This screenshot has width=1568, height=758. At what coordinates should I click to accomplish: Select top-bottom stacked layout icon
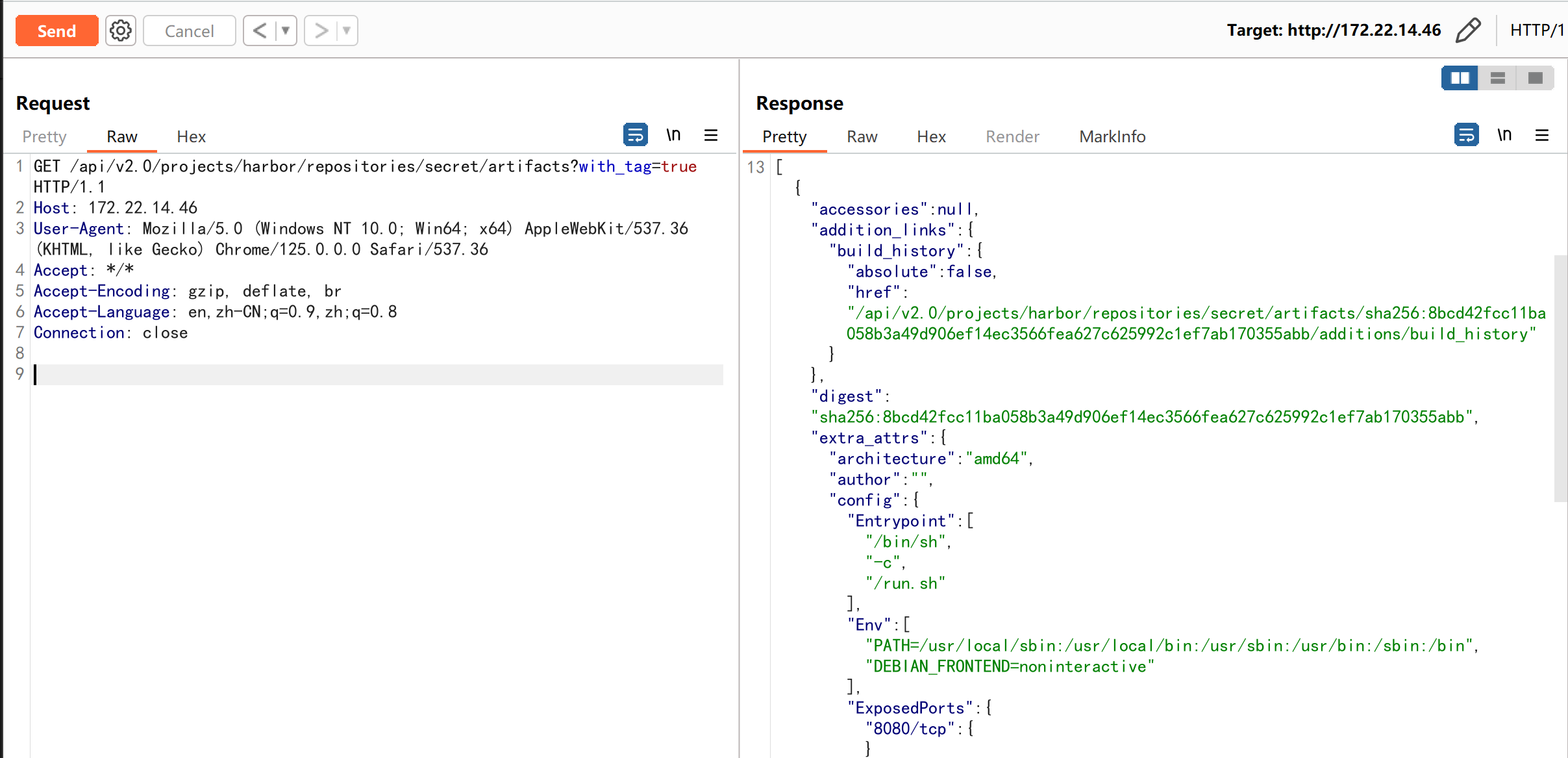coord(1497,78)
